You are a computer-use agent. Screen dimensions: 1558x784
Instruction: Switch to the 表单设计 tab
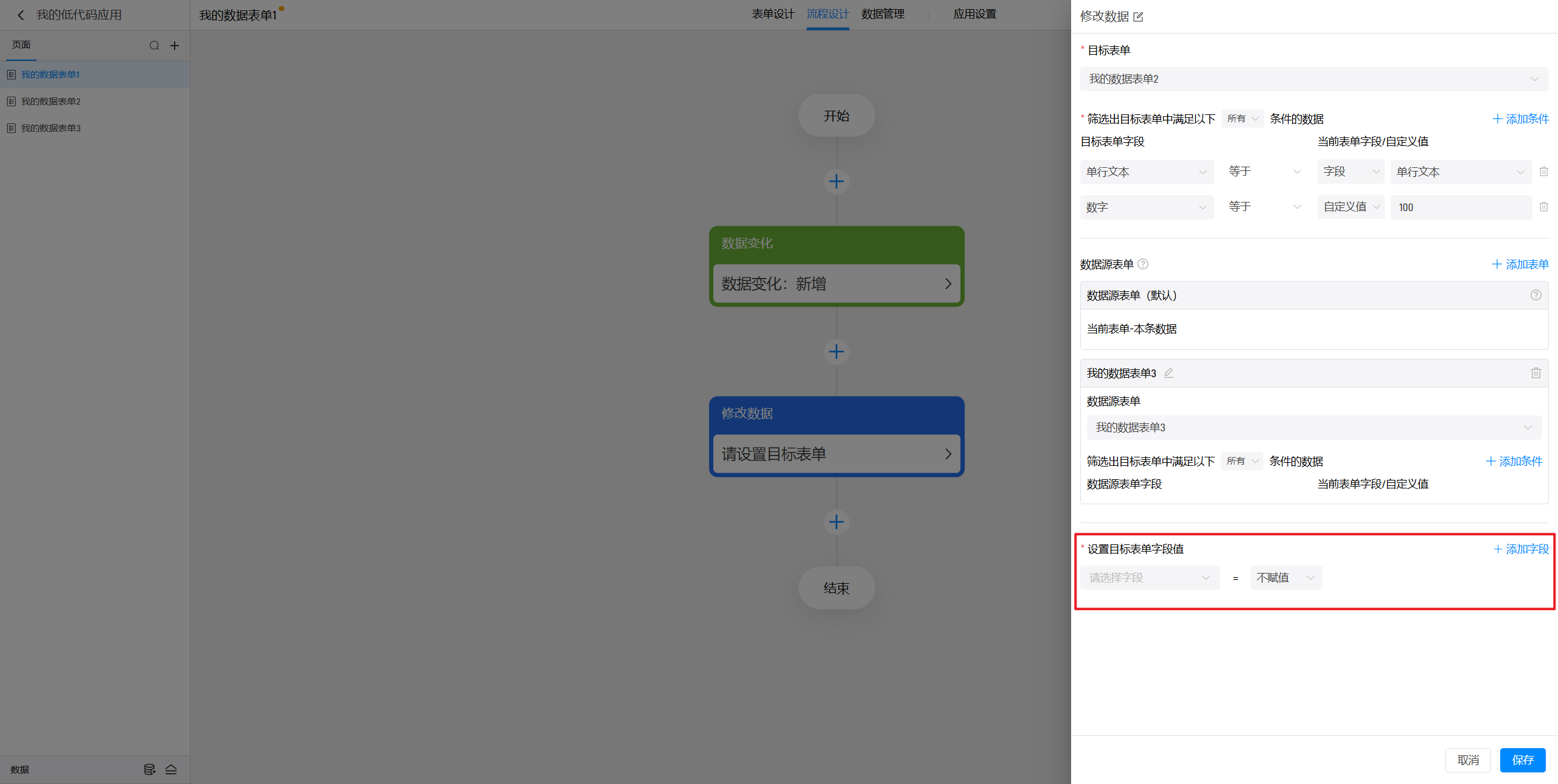[x=773, y=14]
